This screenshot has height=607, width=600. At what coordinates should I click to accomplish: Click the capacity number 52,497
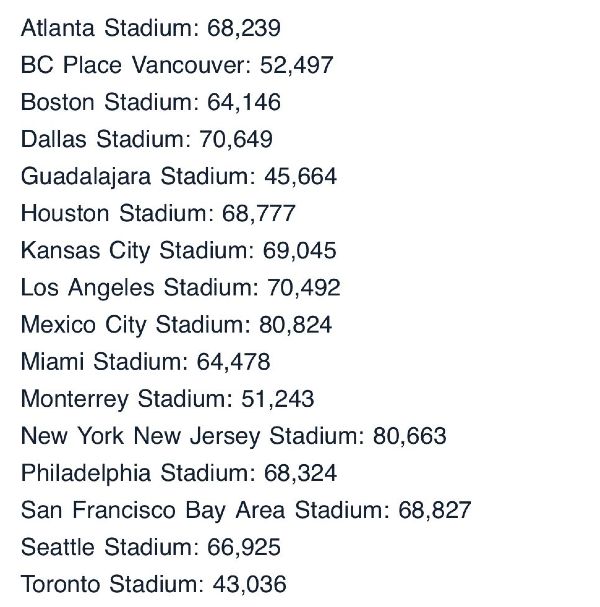(297, 65)
